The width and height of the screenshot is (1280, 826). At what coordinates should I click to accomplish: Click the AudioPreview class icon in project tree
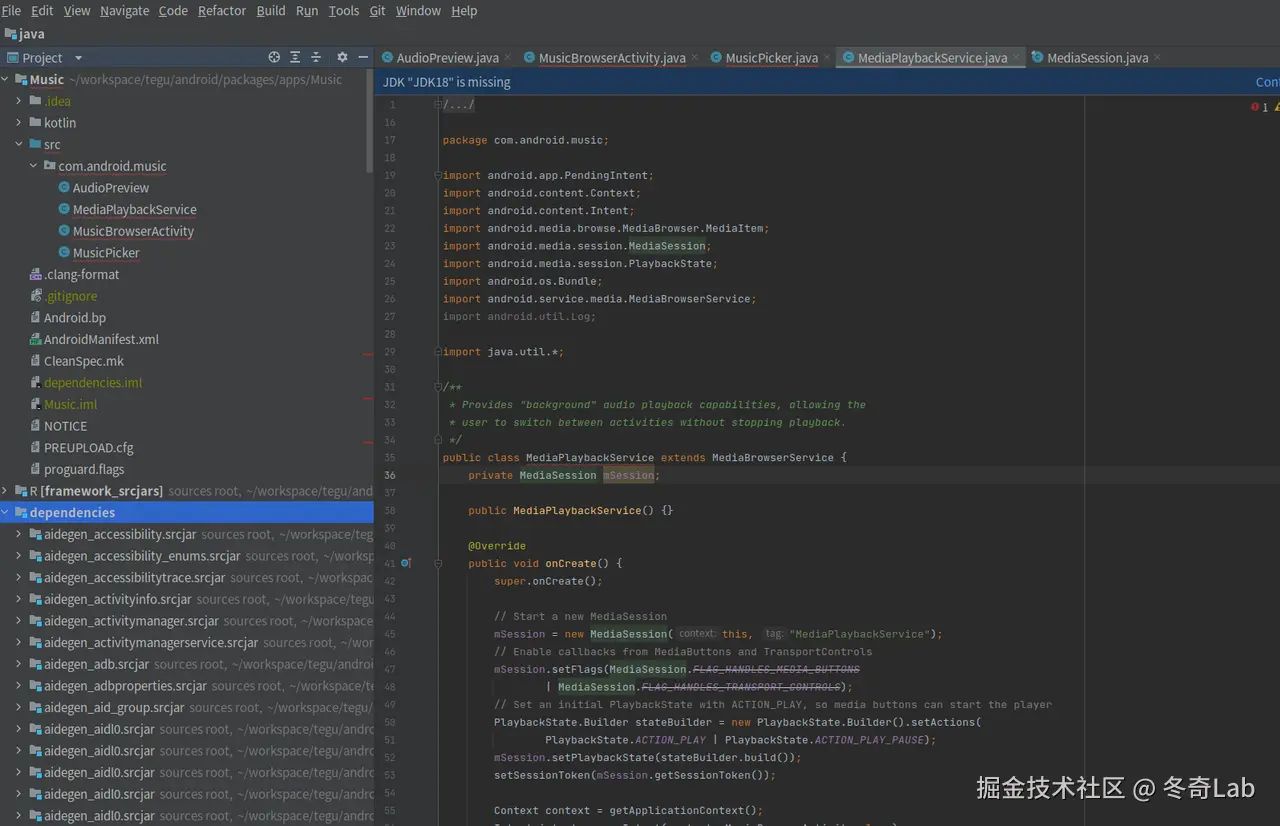click(65, 187)
